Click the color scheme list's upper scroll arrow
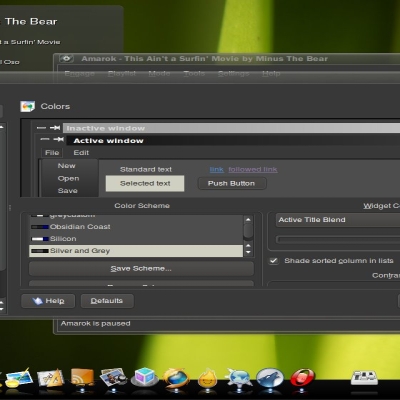The height and width of the screenshot is (400, 400). pyautogui.click(x=248, y=220)
